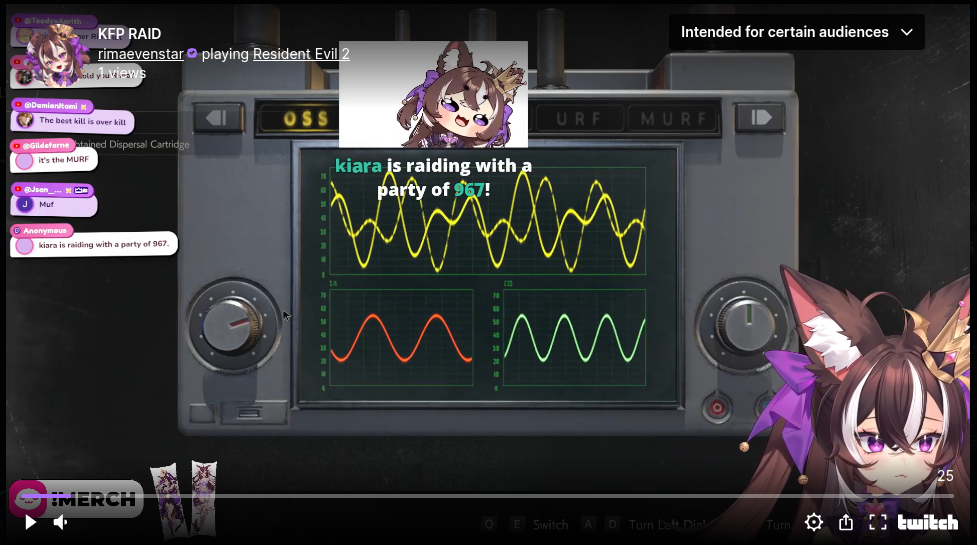Image resolution: width=977 pixels, height=545 pixels.
Task: Click the raid alert chibi image
Action: click(433, 95)
